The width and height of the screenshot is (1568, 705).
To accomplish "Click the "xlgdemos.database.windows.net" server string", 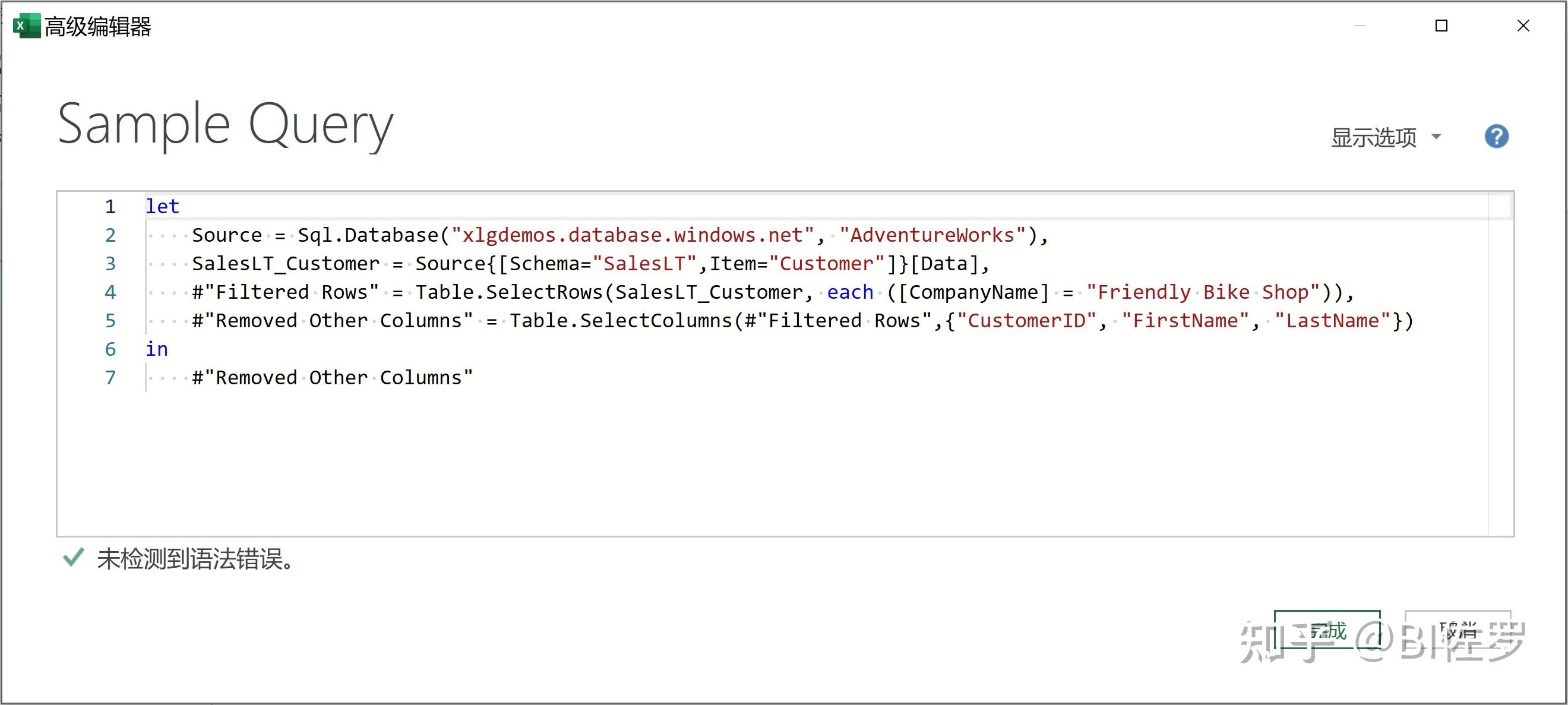I will tap(632, 235).
